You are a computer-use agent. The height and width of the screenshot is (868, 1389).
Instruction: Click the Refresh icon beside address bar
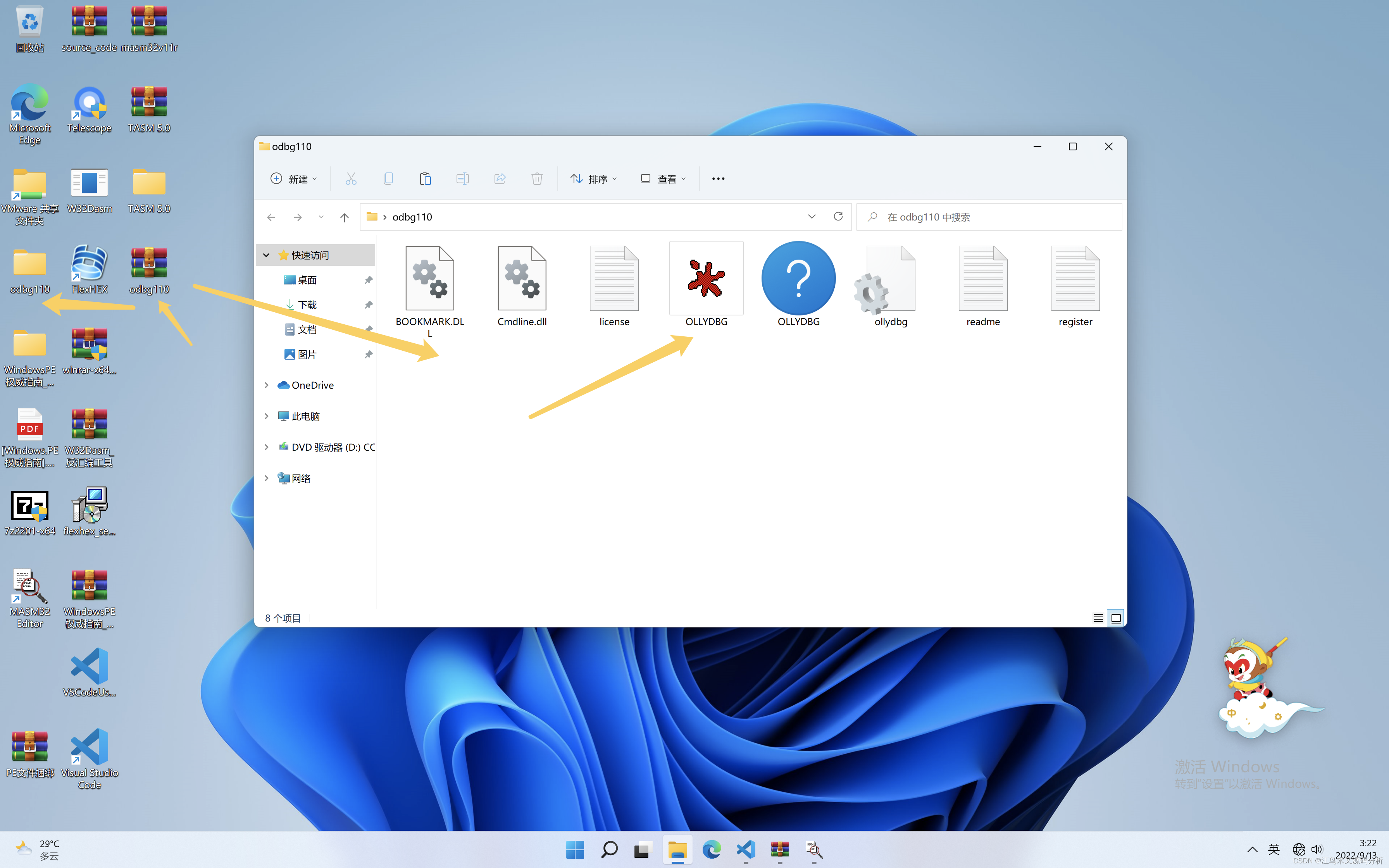[838, 217]
